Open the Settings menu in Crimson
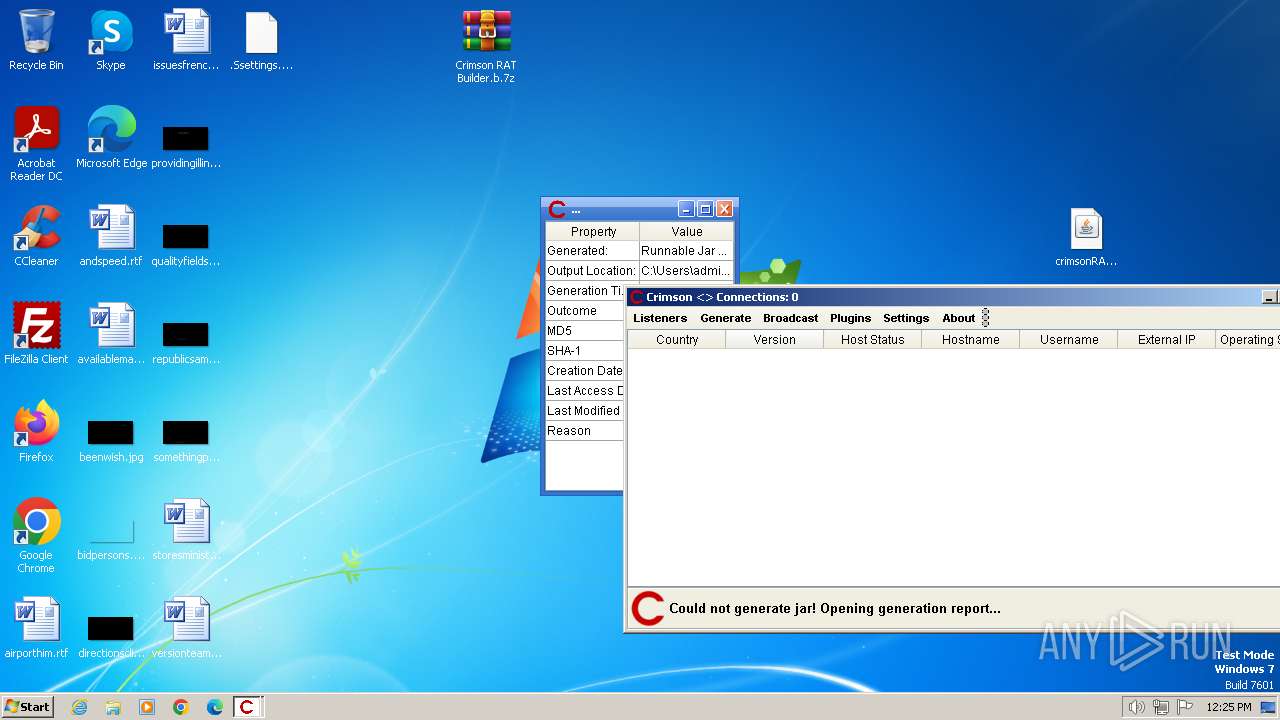This screenshot has width=1280, height=720. click(x=906, y=318)
